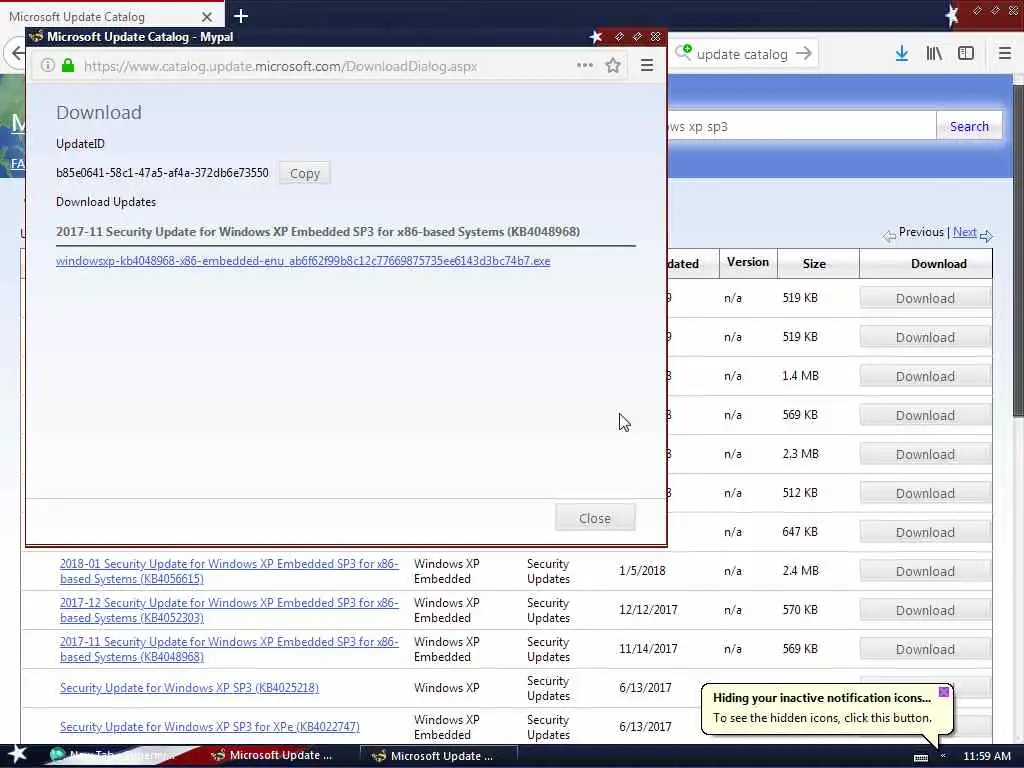Close the Microsoft Update Catalog tab
Viewport: 1024px width, 768px height.
206,17
